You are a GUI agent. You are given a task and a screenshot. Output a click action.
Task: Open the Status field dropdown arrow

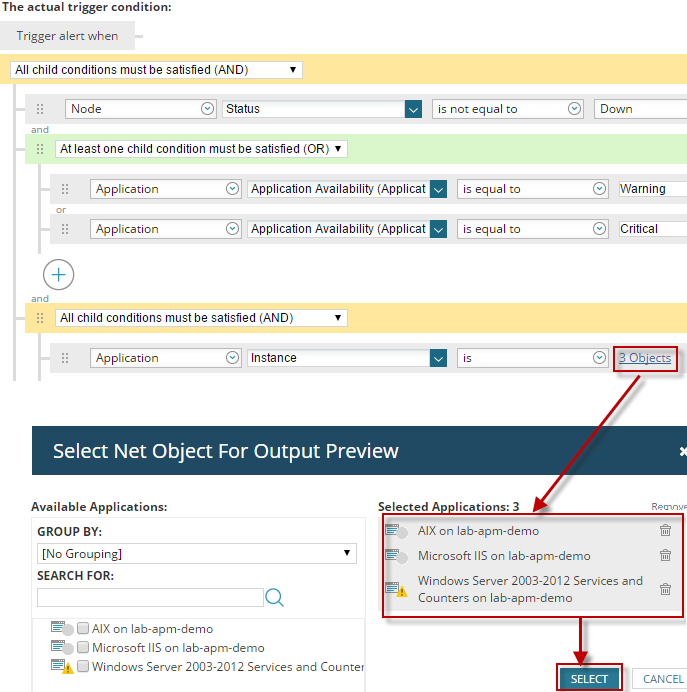pos(413,109)
